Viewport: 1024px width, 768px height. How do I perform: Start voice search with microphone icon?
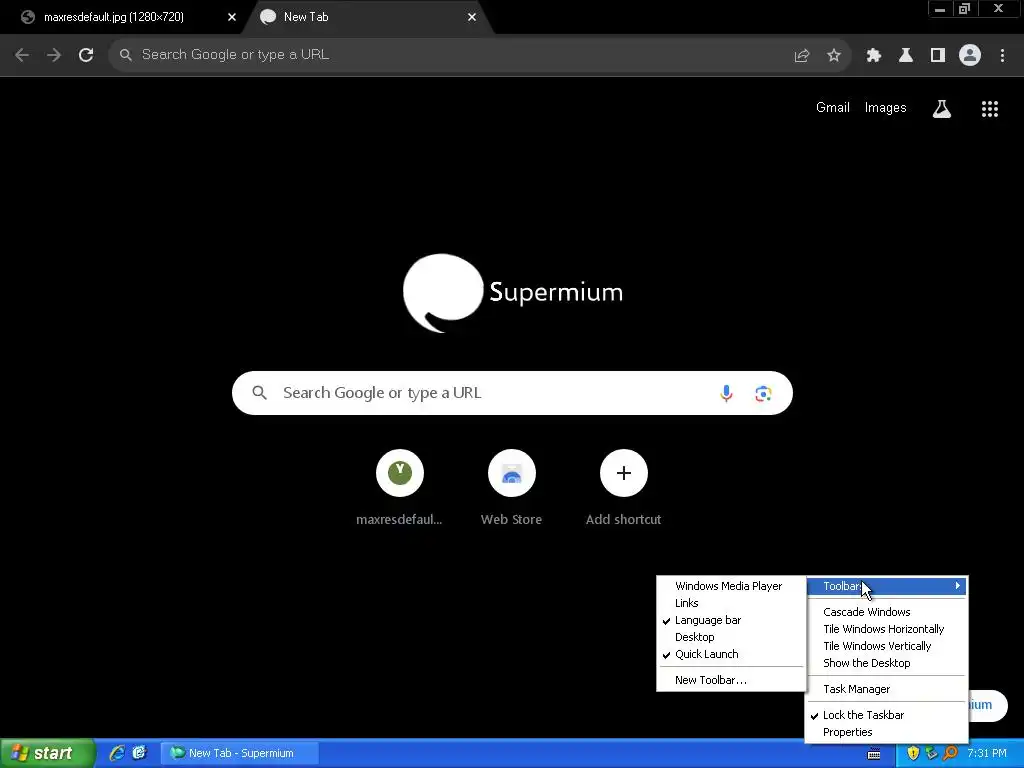[726, 393]
